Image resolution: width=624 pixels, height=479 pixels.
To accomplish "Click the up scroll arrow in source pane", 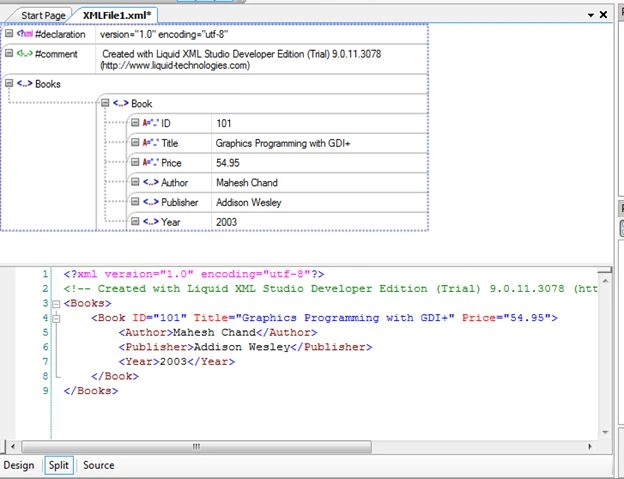I will click(x=605, y=280).
